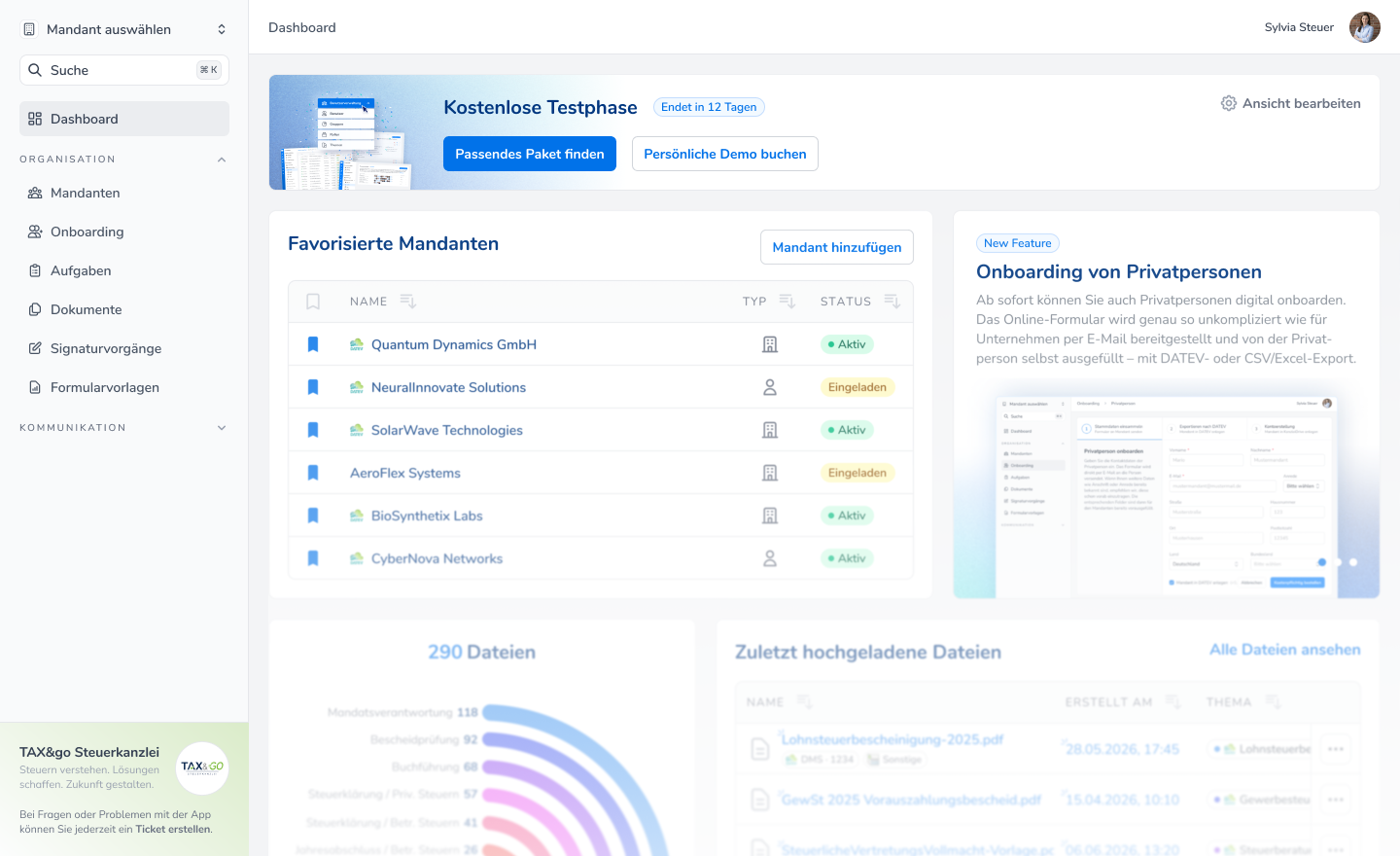Click Alle Dateien ansehen link

1285,650
